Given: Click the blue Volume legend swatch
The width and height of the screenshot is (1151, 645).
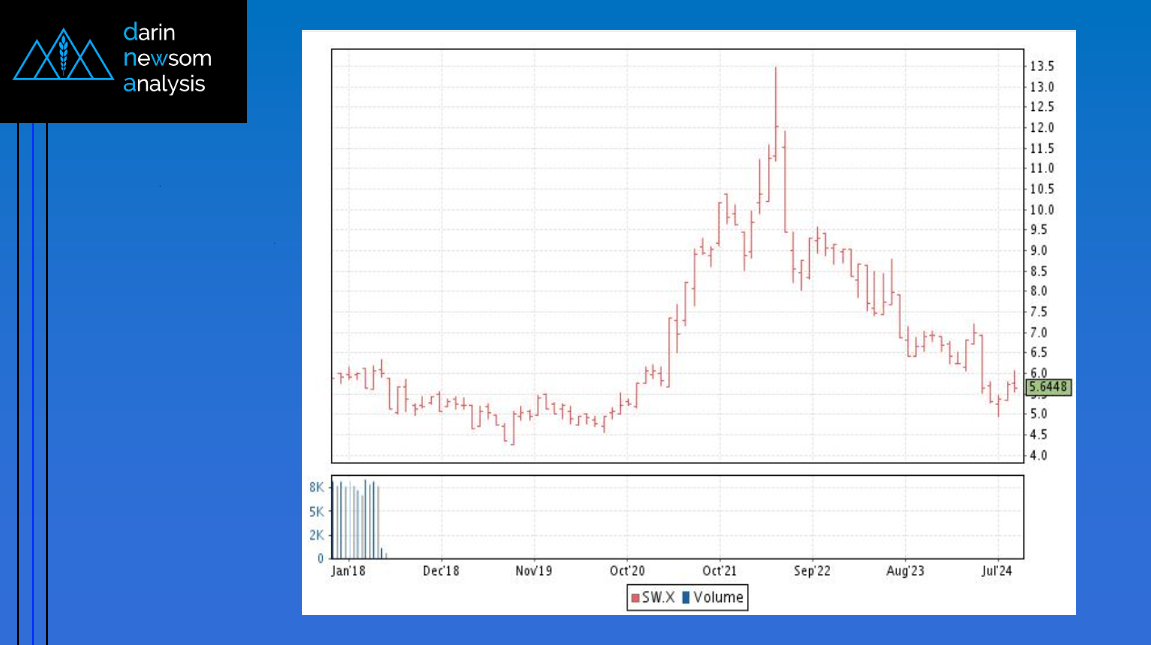Looking at the screenshot, I should (685, 598).
